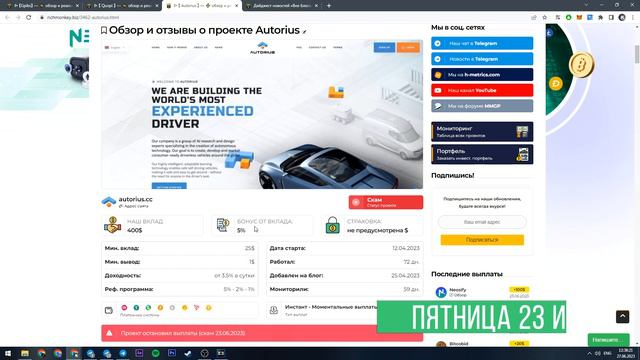
Task: Click the padlock insurance icon
Action: pos(333,225)
